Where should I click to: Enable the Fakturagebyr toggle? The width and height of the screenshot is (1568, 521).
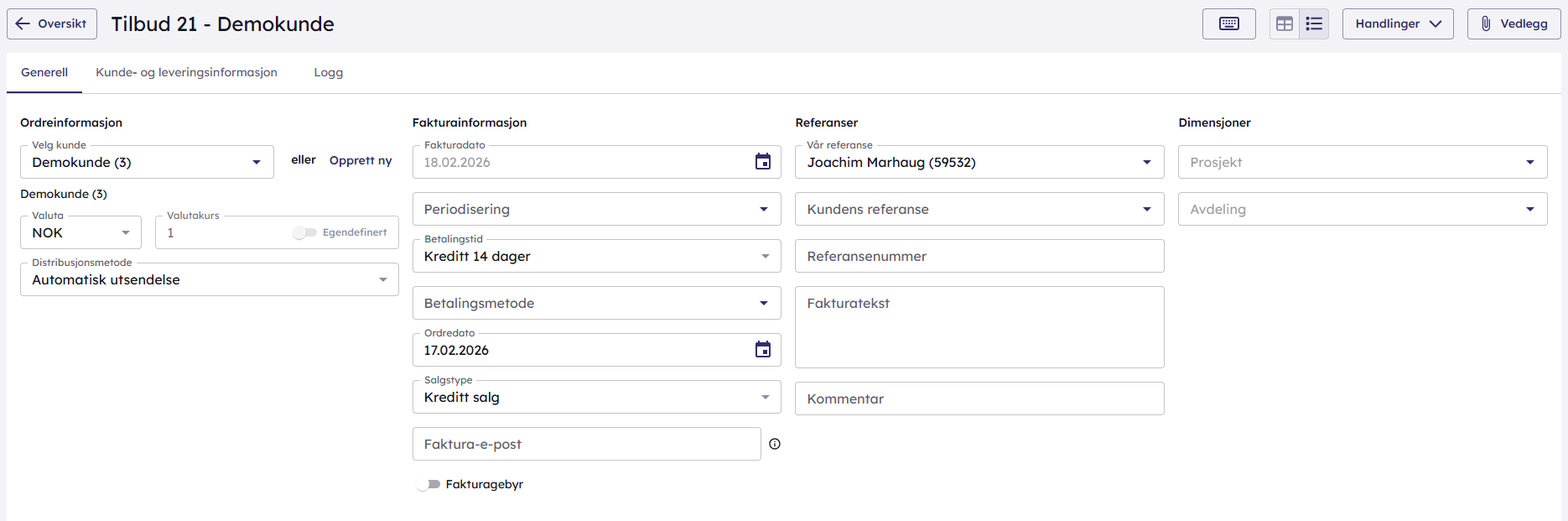click(x=428, y=484)
